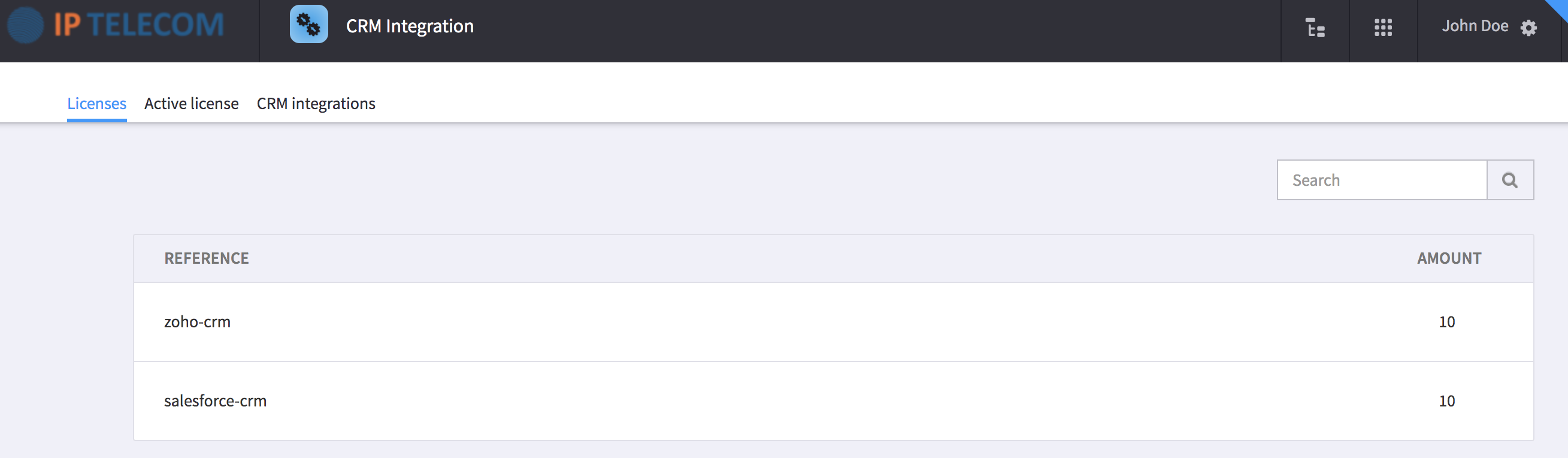Image resolution: width=1568 pixels, height=458 pixels.
Task: Click the IP Telecom globe logo
Action: [x=26, y=25]
